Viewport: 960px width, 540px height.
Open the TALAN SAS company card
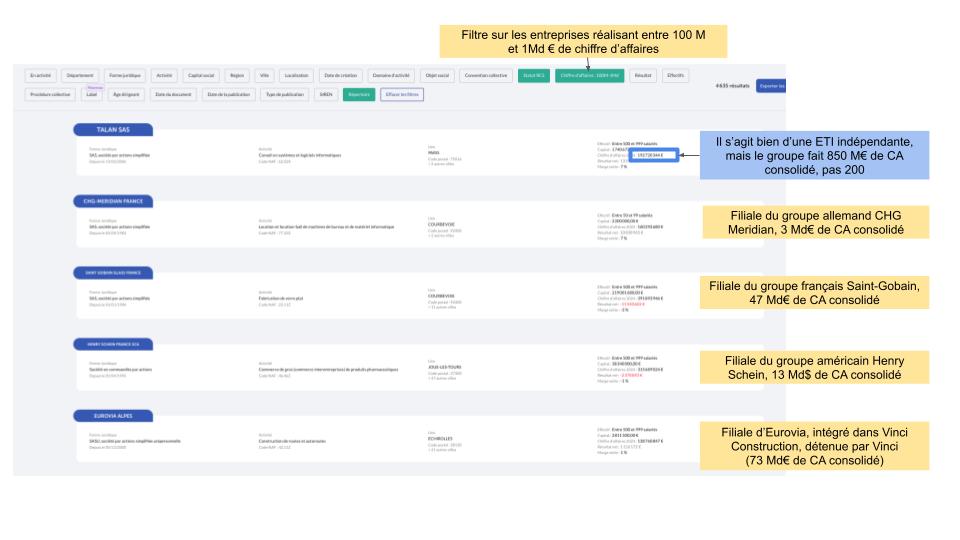(x=113, y=129)
